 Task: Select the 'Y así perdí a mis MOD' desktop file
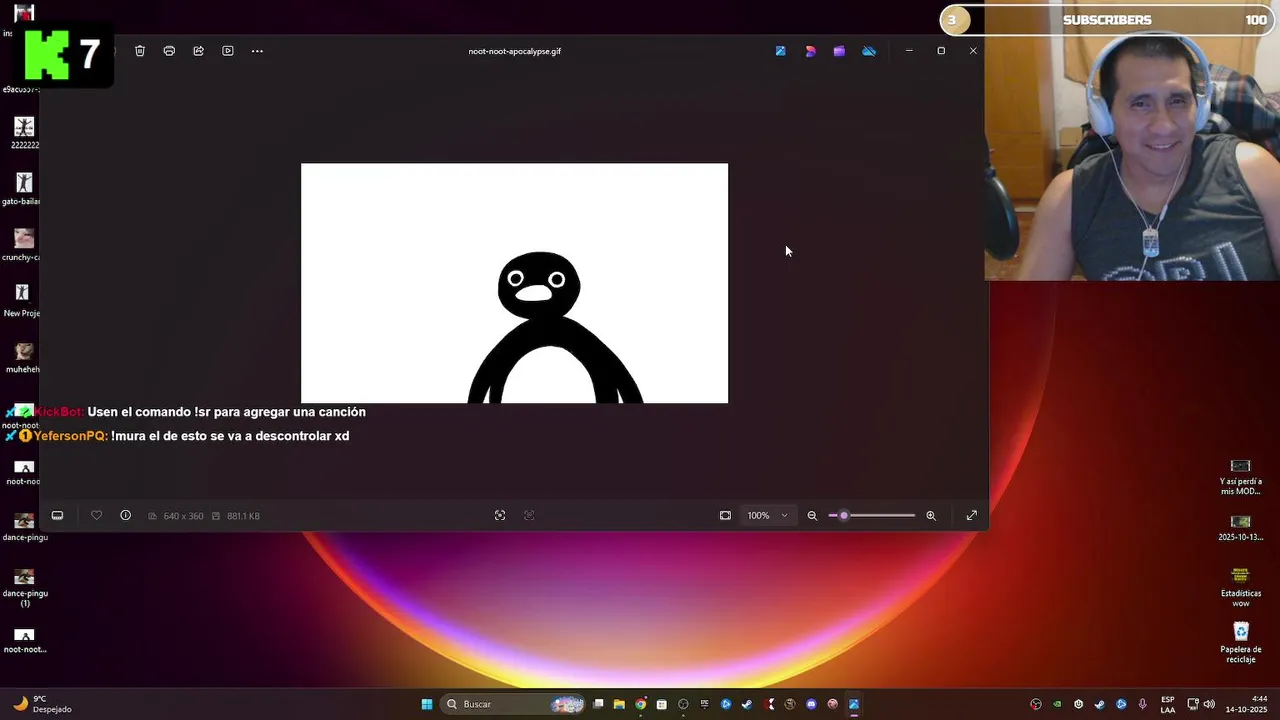[x=1241, y=477]
